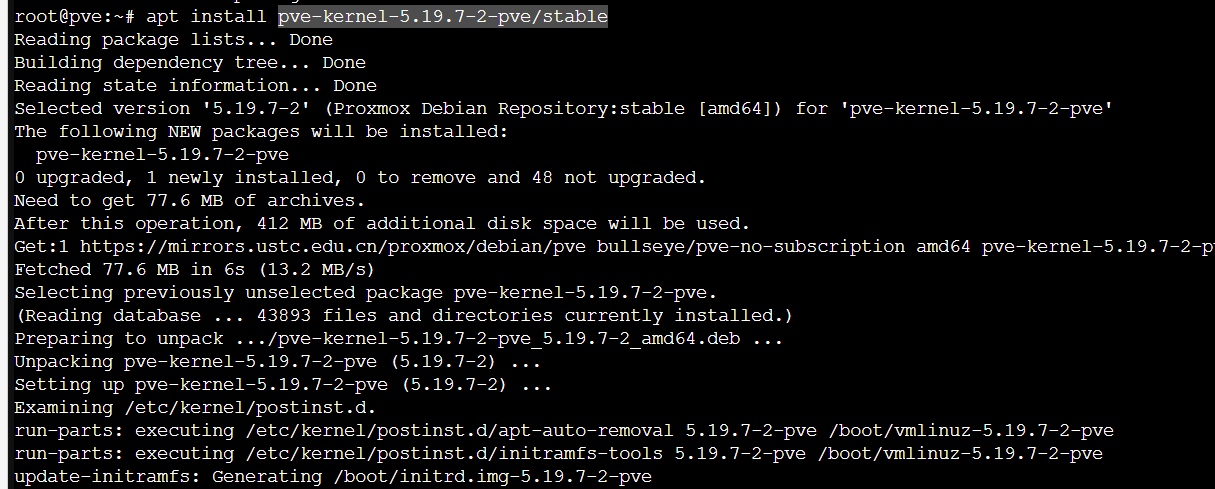This screenshot has width=1215, height=489.
Task: Click the 'update-initramfs: Generating' line
Action: [x=332, y=476]
